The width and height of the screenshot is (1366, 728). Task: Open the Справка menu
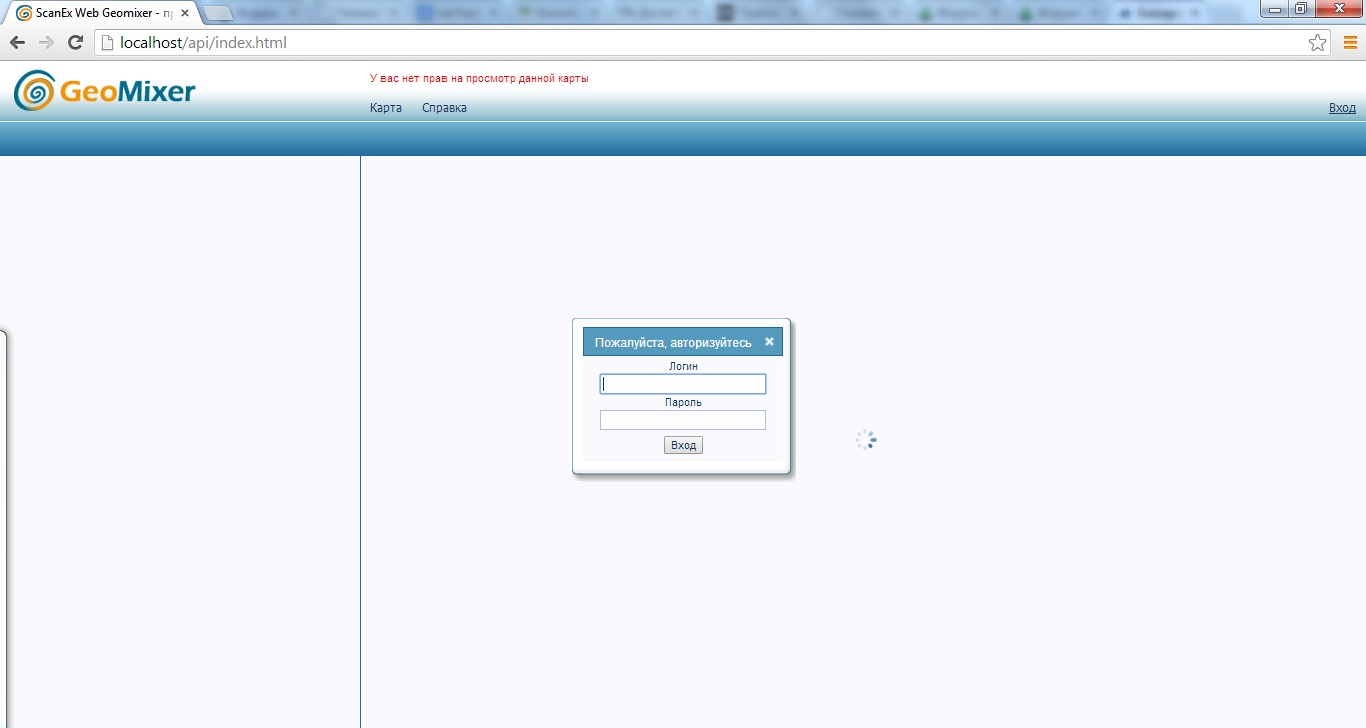pyautogui.click(x=444, y=108)
